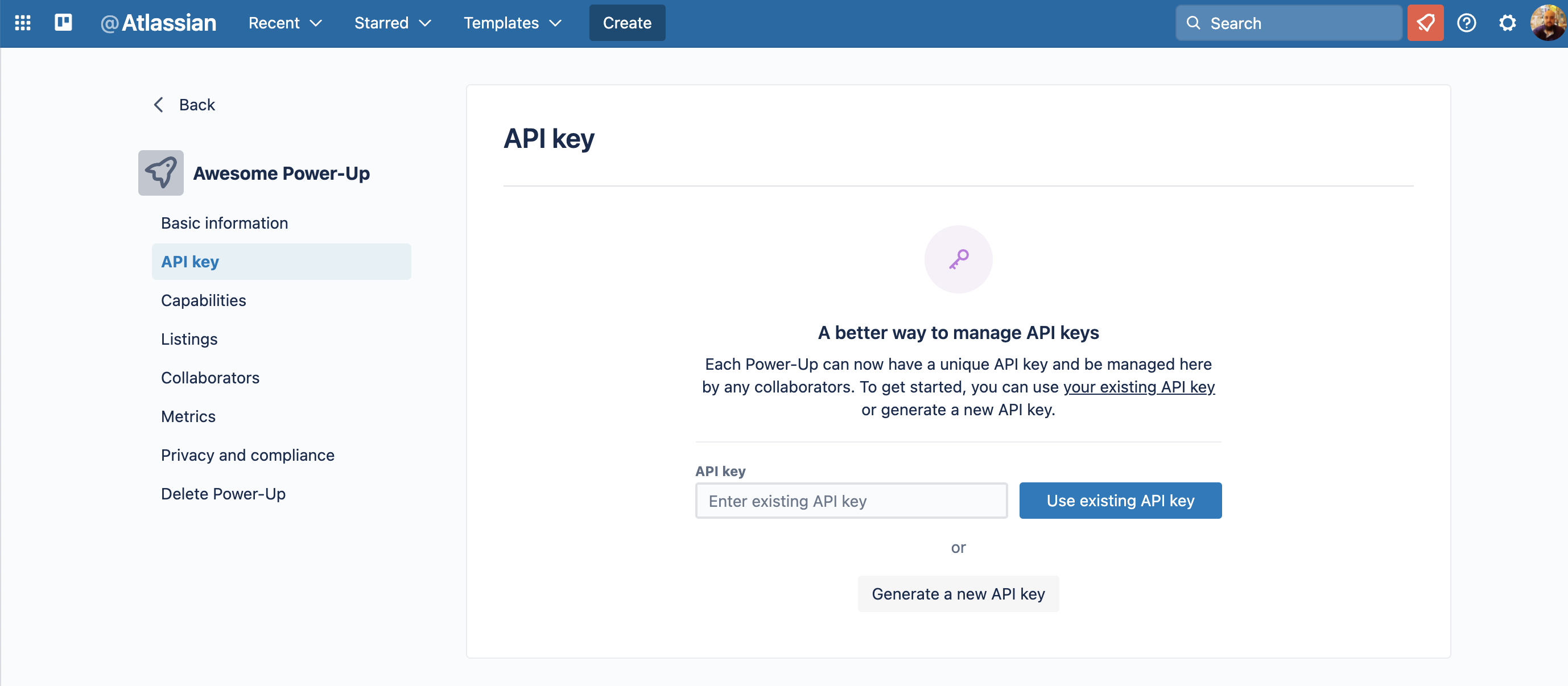The height and width of the screenshot is (686, 1568).
Task: Open the orange notifications rocket icon
Action: [x=1425, y=23]
